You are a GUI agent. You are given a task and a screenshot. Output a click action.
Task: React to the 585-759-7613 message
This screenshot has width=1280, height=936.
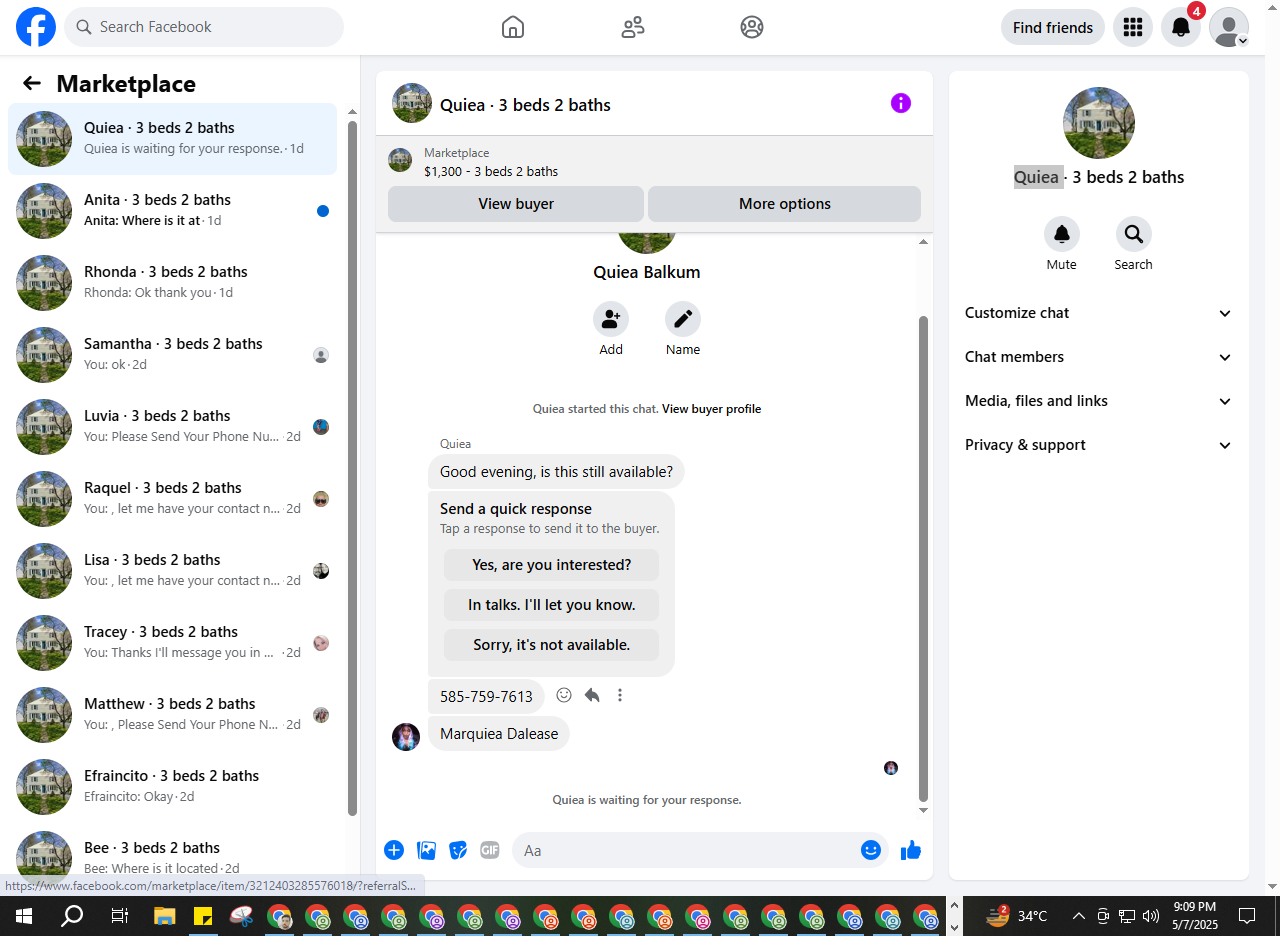click(x=564, y=695)
